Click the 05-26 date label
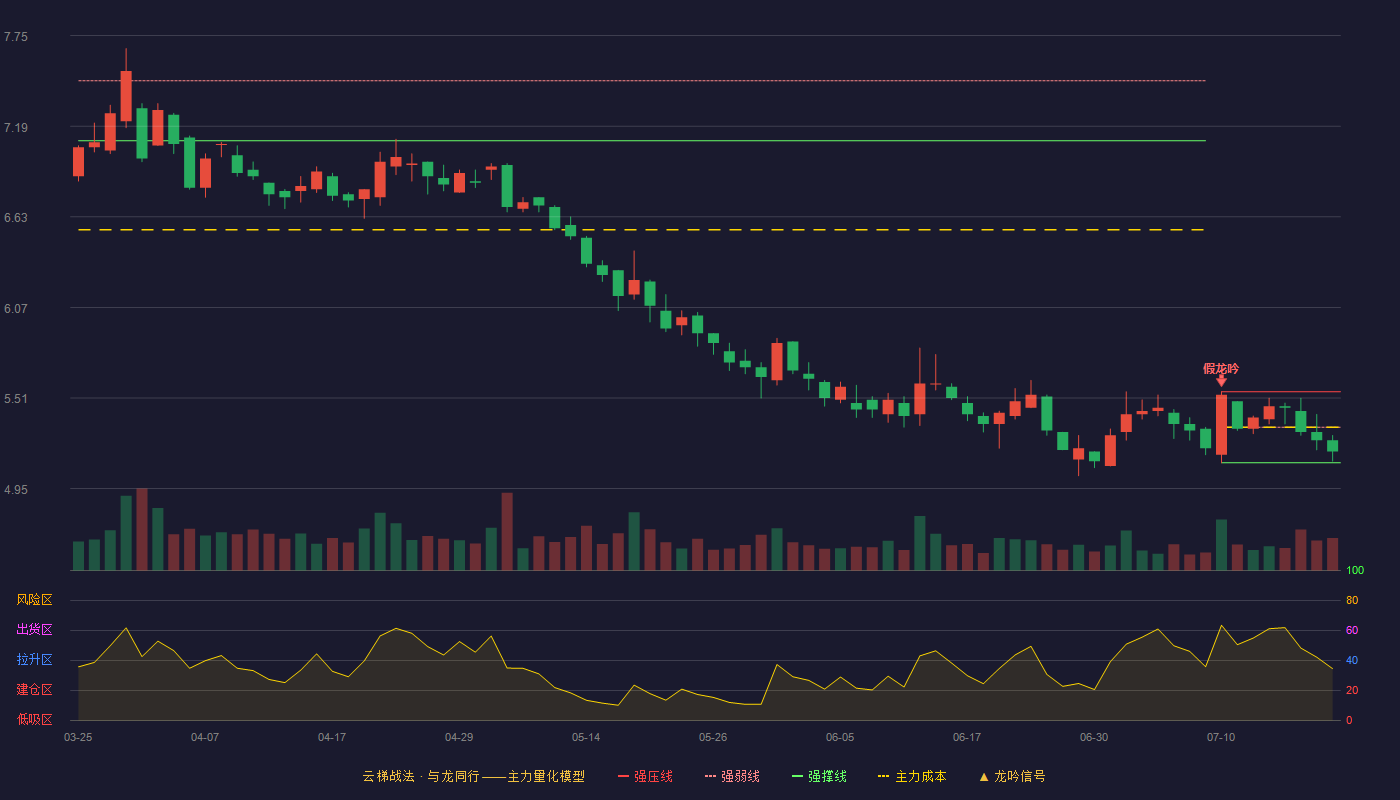The image size is (1400, 800). click(713, 737)
